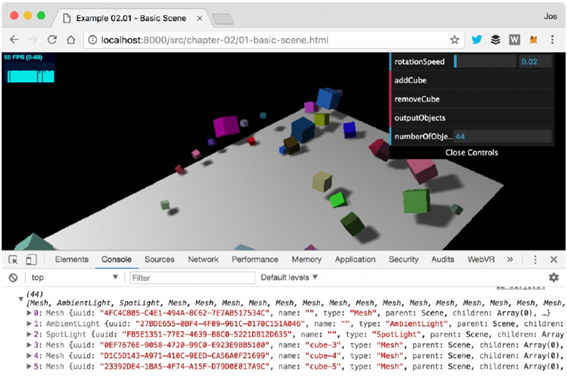The width and height of the screenshot is (567, 386).
Task: Bookmark page with the star icon
Action: (455, 40)
